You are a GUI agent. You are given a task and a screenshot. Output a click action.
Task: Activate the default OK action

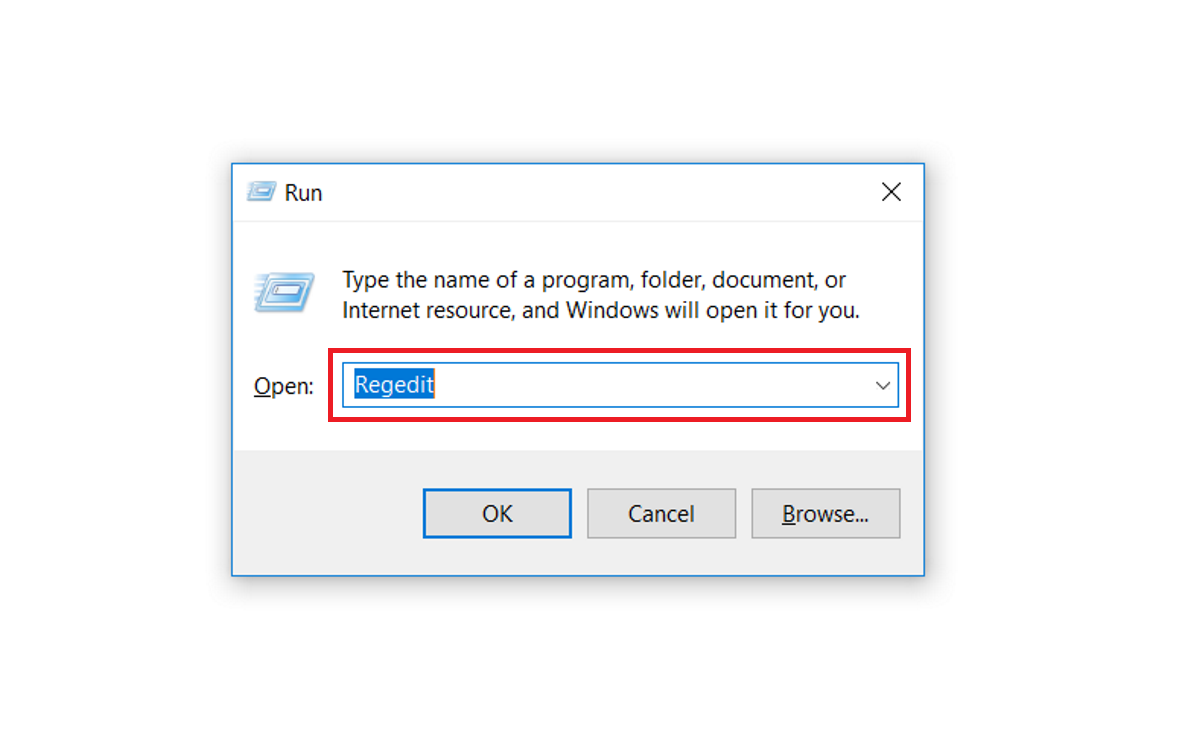pyautogui.click(x=497, y=513)
